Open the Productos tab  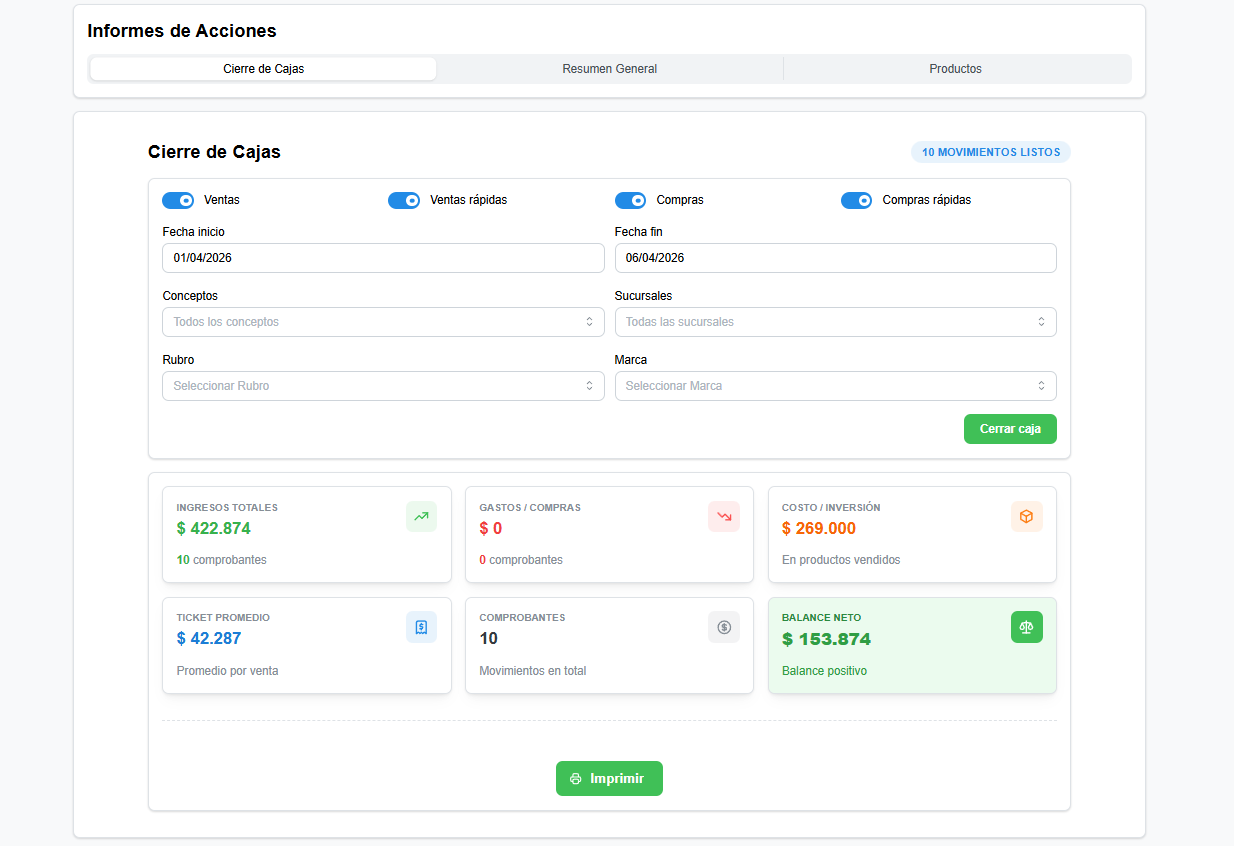click(x=955, y=69)
